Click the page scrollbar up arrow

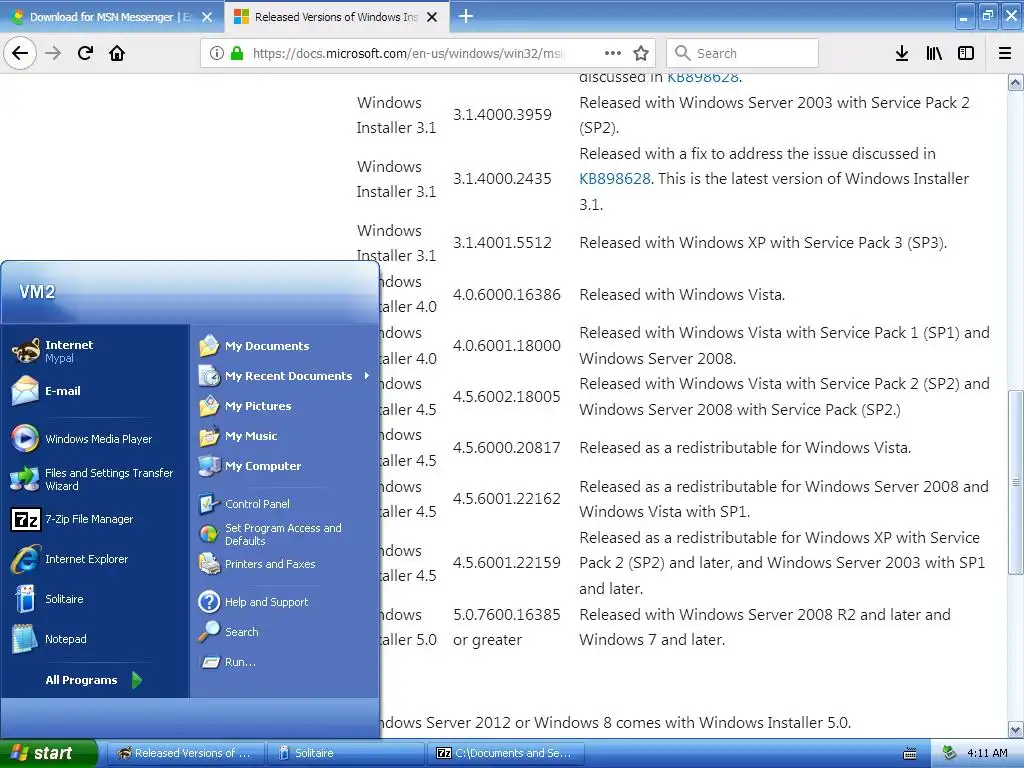(x=1016, y=82)
